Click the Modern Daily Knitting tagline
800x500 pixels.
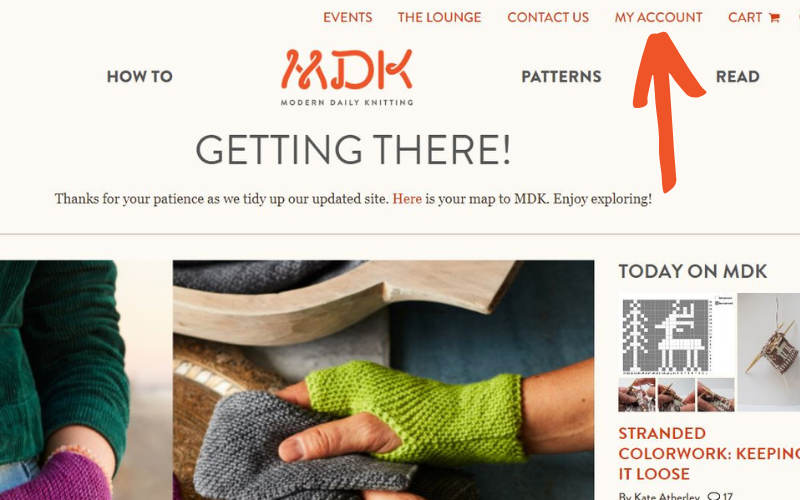click(x=346, y=102)
